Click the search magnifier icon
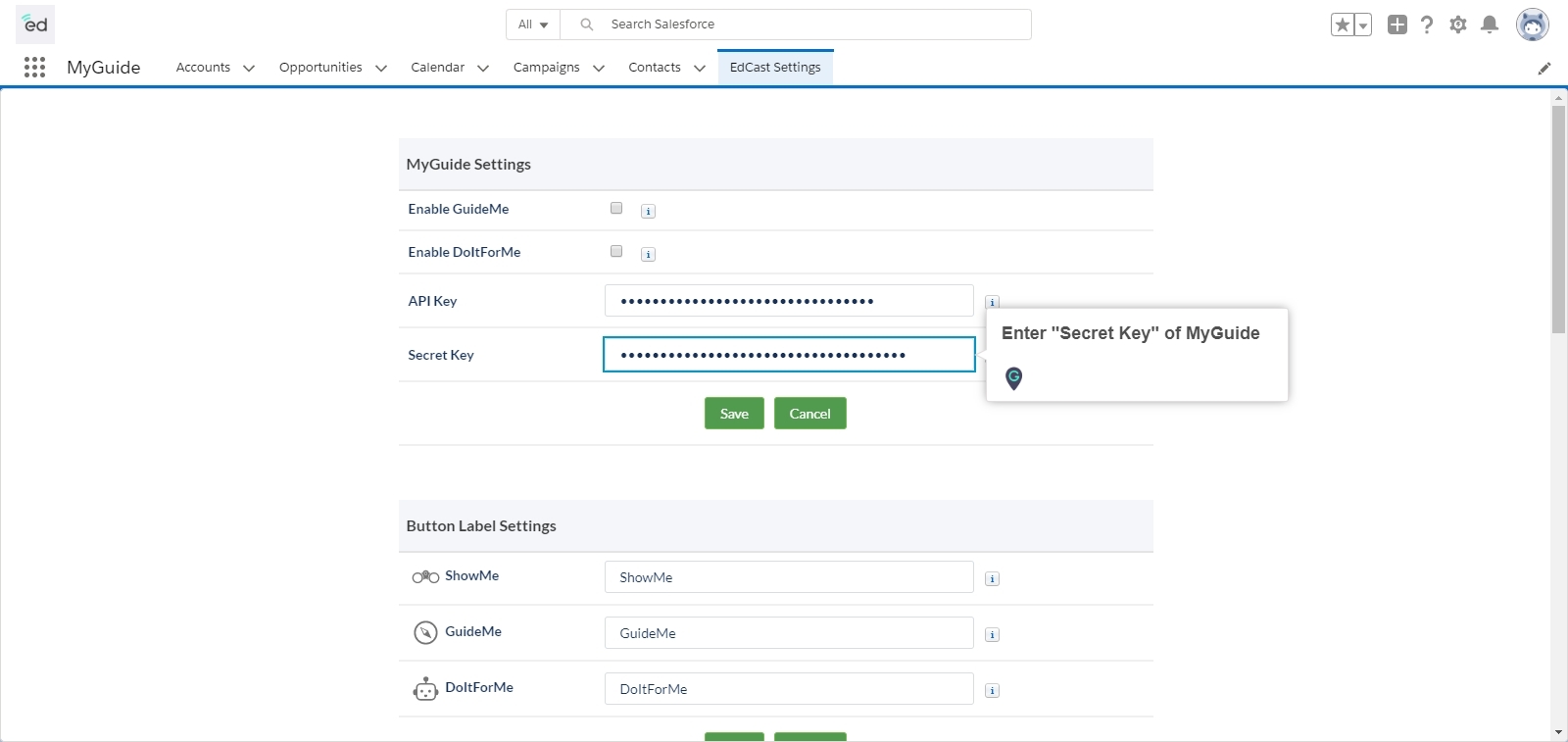The width and height of the screenshot is (1568, 742). 586,25
